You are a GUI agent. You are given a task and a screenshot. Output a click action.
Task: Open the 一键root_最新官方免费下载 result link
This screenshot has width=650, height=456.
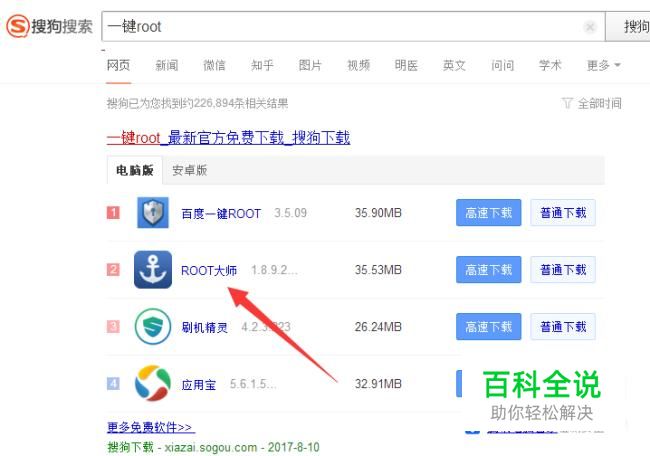(x=228, y=137)
